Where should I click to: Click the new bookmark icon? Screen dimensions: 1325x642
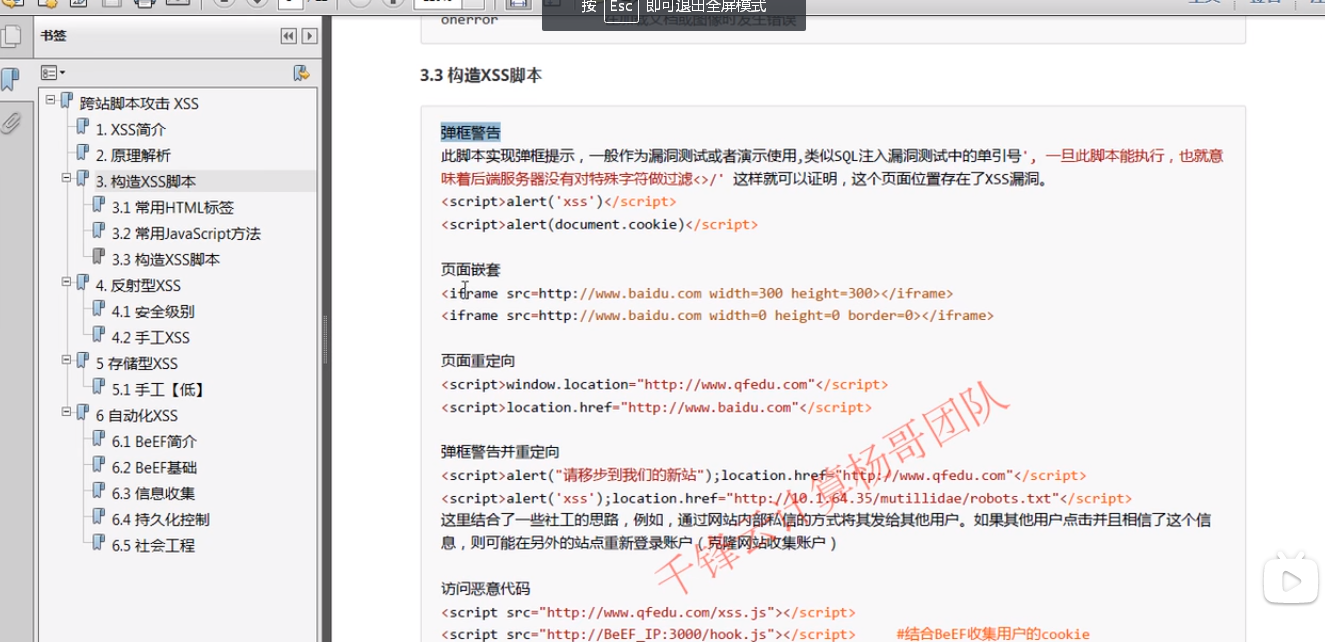click(301, 73)
